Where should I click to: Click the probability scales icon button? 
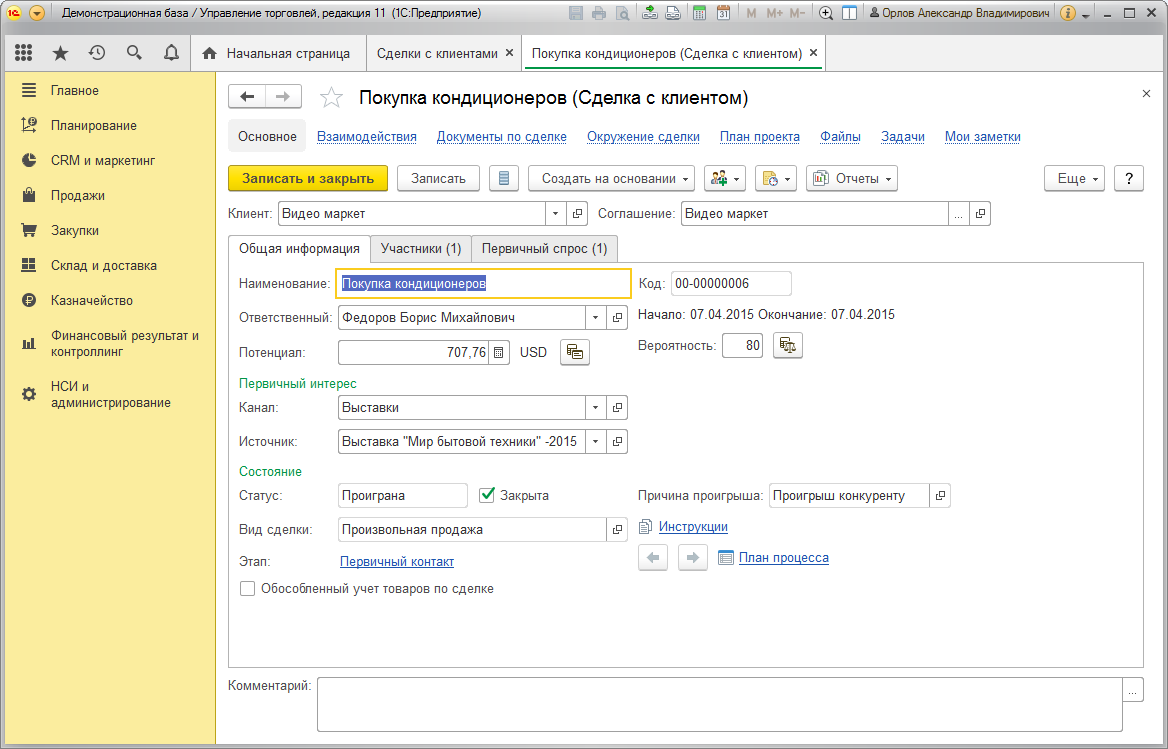point(787,345)
